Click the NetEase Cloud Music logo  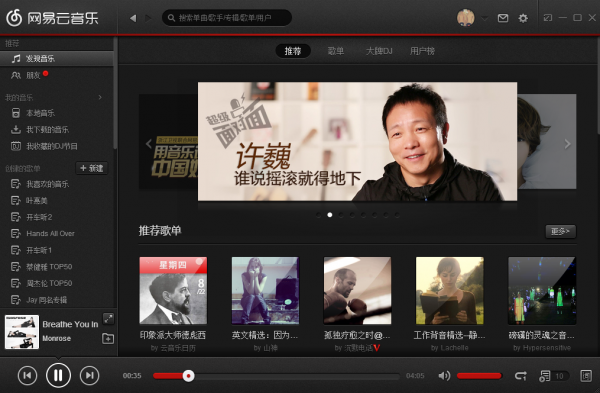click(52, 18)
